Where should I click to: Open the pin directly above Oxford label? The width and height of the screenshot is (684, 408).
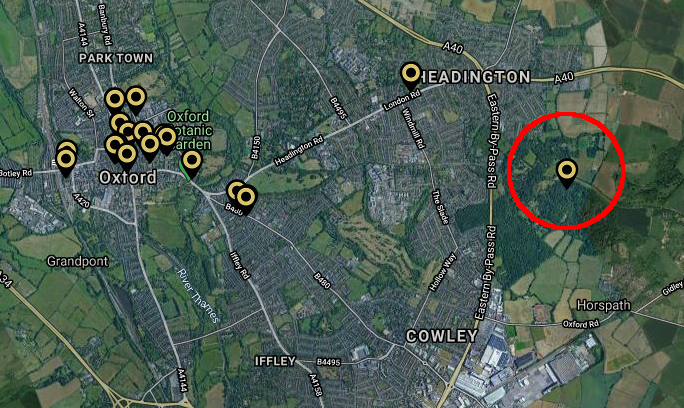pos(127,156)
